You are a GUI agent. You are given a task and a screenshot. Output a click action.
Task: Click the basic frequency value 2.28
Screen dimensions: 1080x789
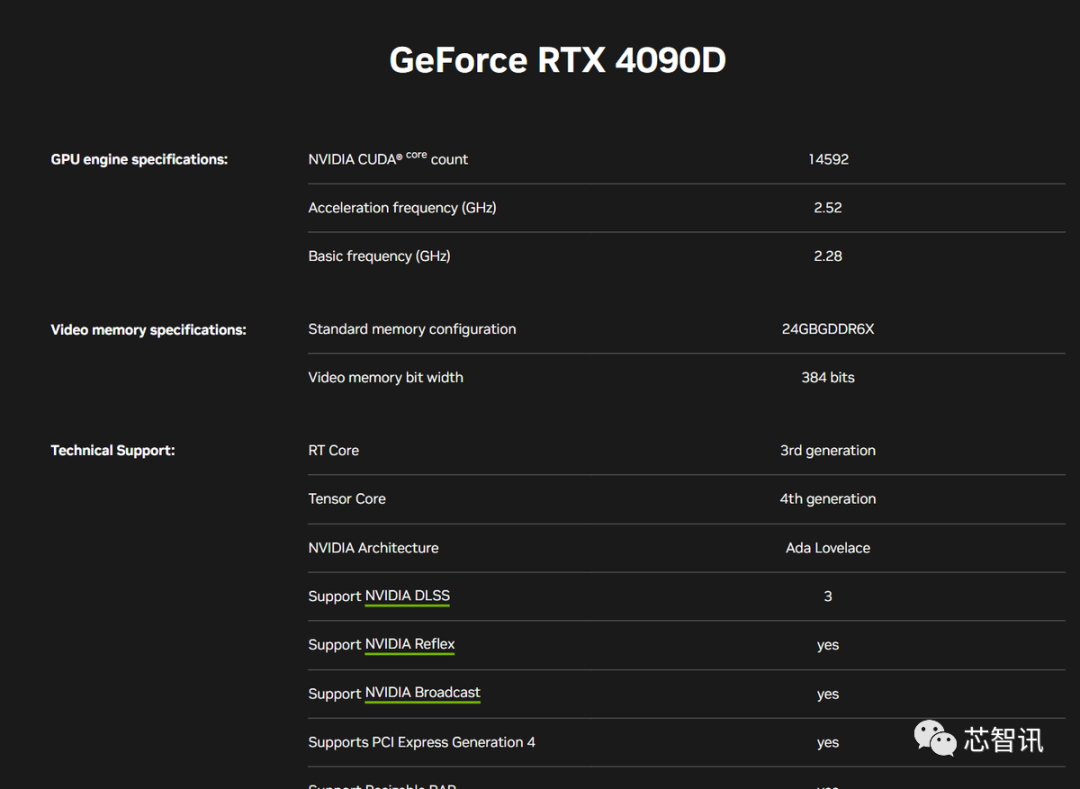[828, 256]
